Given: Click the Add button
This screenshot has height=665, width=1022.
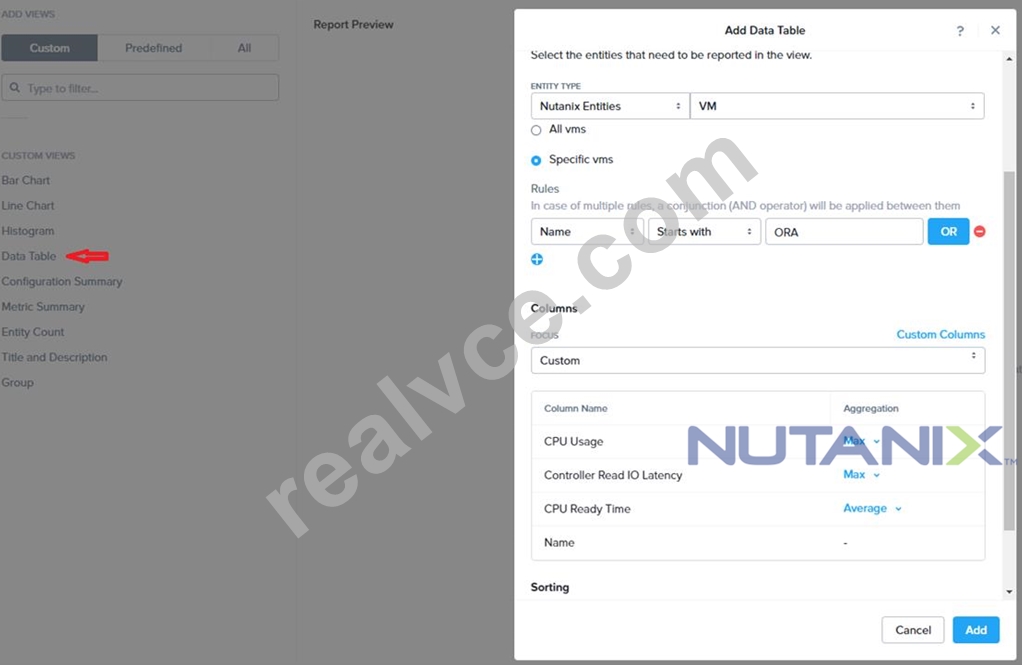Looking at the screenshot, I should pos(976,630).
